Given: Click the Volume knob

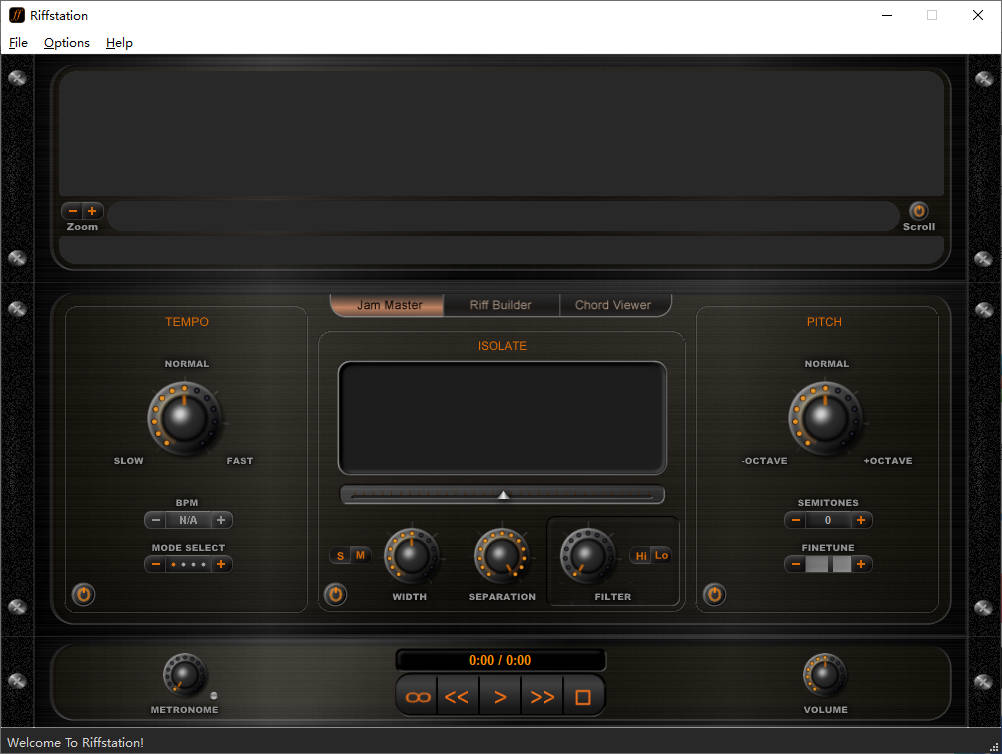Looking at the screenshot, I should pos(825,675).
